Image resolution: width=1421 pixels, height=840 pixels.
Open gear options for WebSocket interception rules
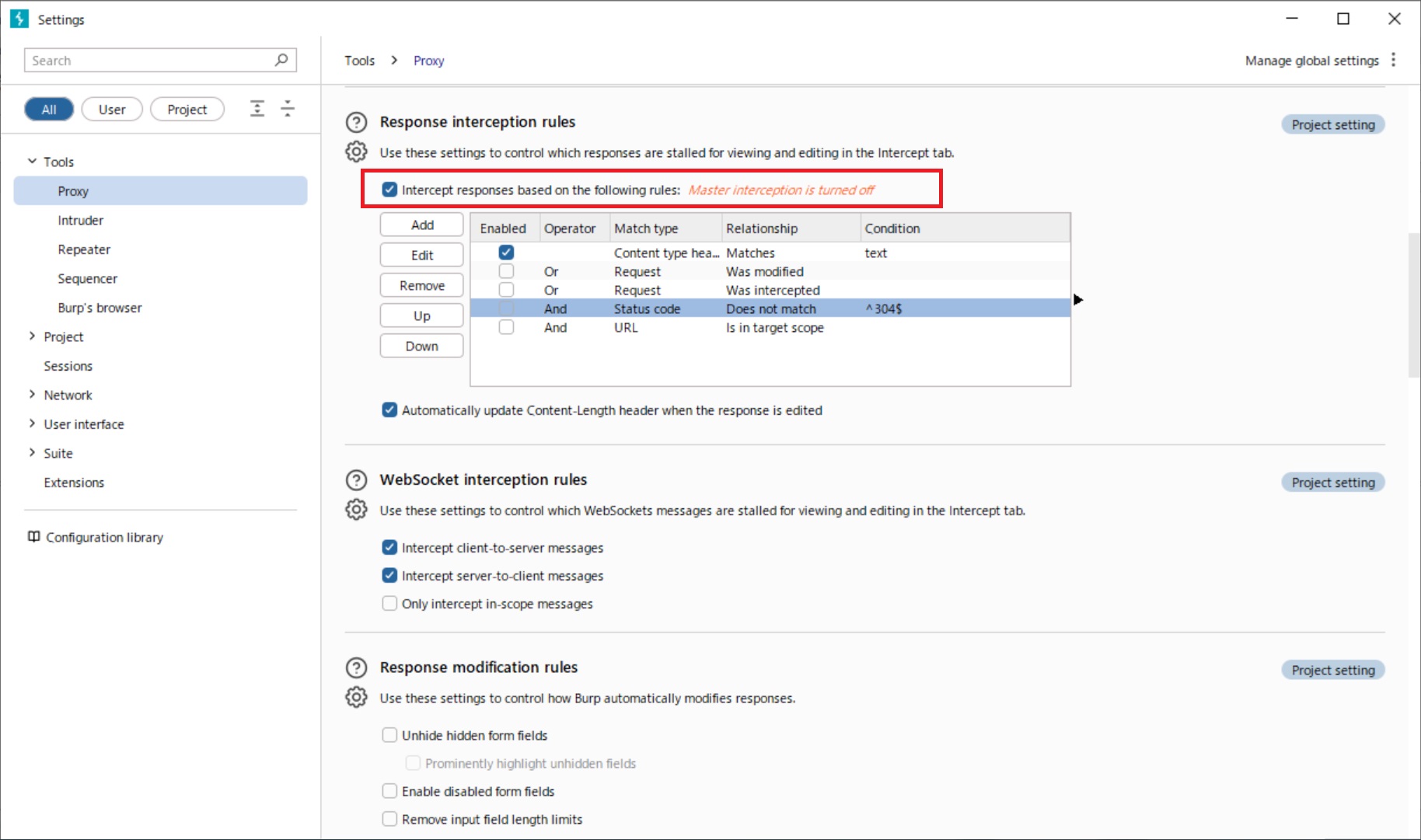tap(356, 510)
